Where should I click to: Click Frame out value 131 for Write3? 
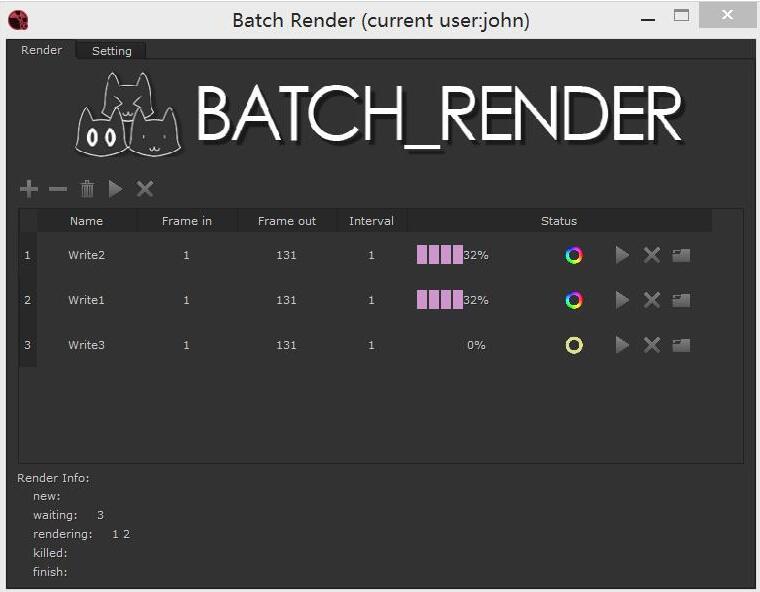click(286, 345)
